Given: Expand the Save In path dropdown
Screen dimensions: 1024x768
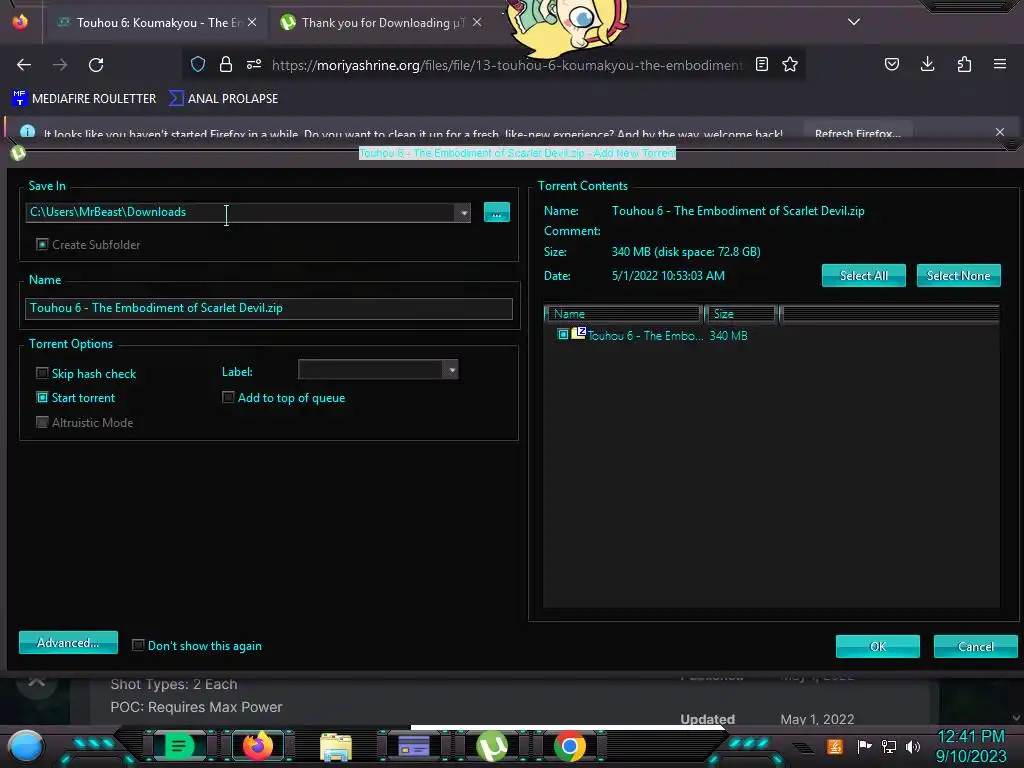Looking at the screenshot, I should [x=464, y=213].
